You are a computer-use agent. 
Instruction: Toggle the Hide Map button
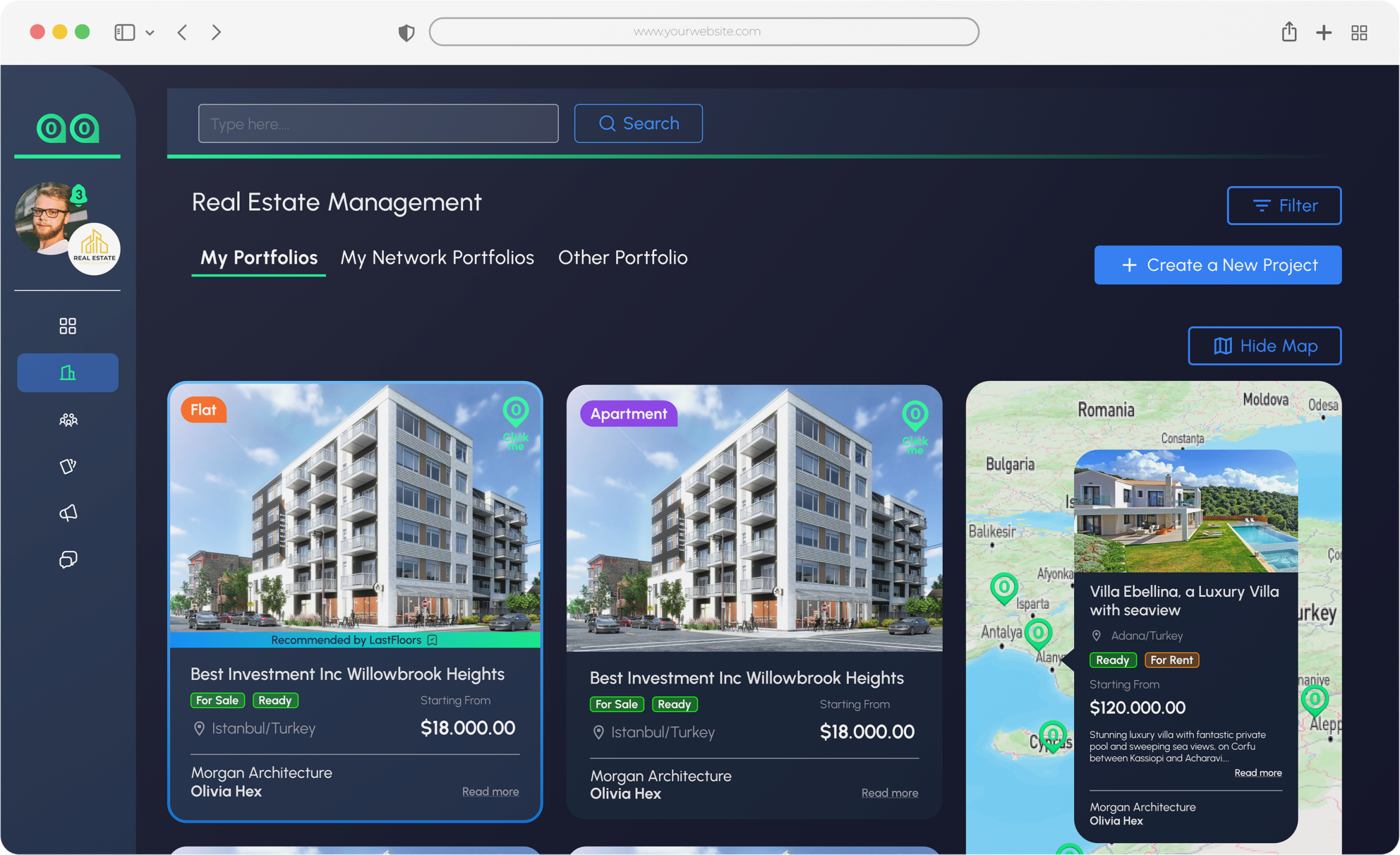coord(1265,346)
